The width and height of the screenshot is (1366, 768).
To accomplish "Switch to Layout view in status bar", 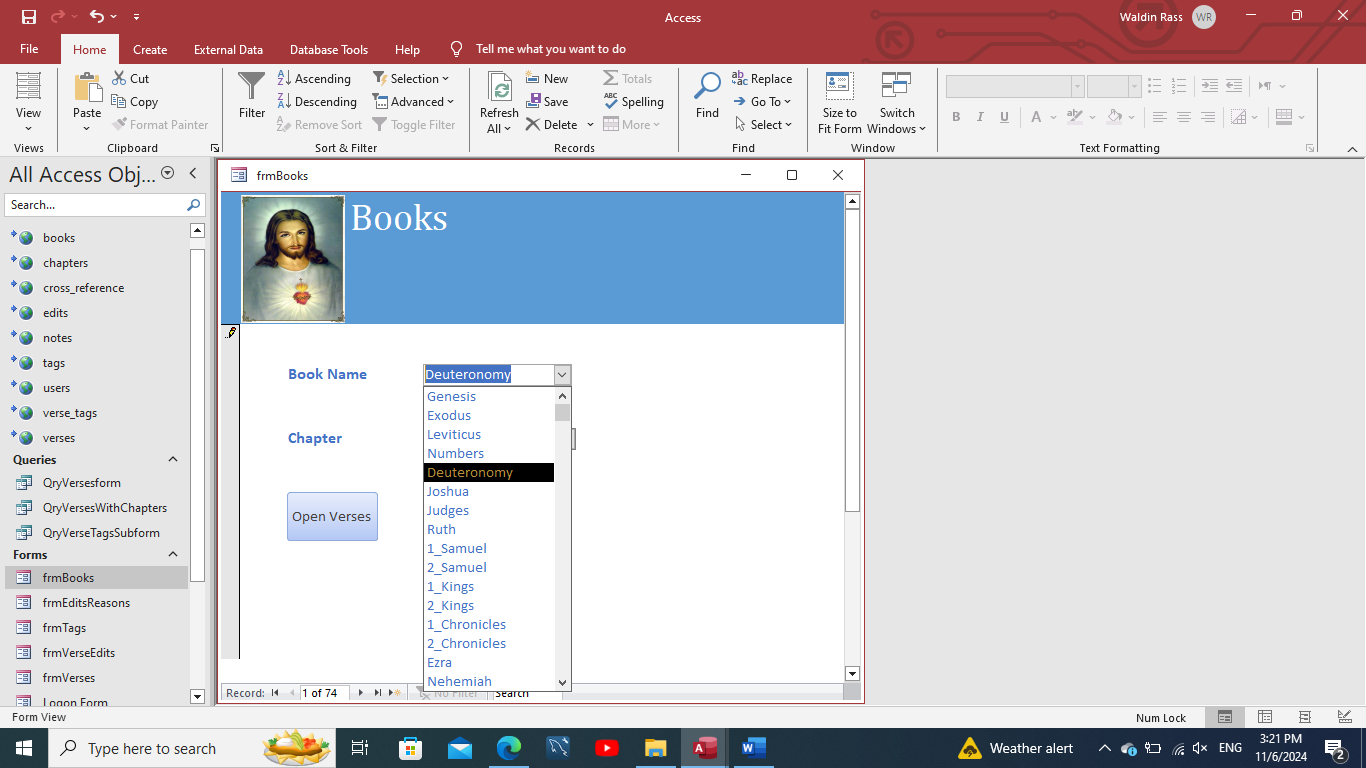I will [1305, 717].
